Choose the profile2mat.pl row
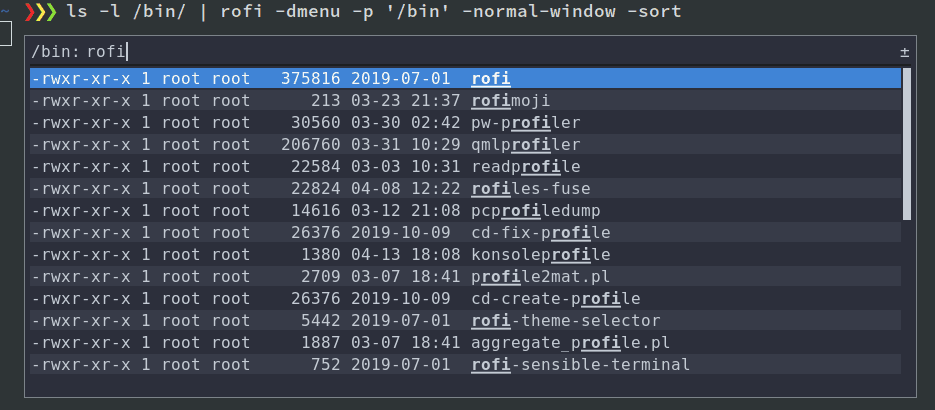935x410 pixels. [465, 276]
